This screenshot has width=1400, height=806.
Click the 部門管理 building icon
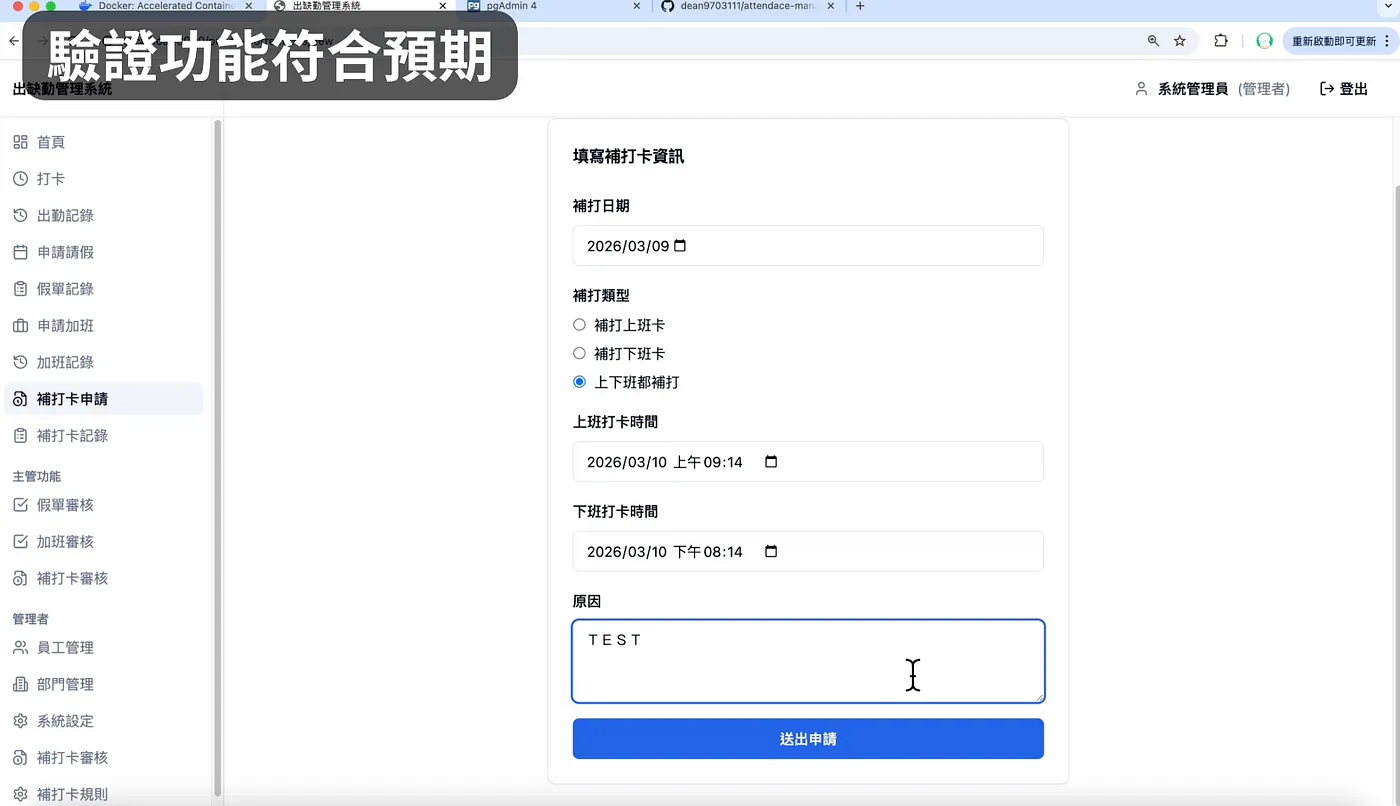[x=20, y=684]
